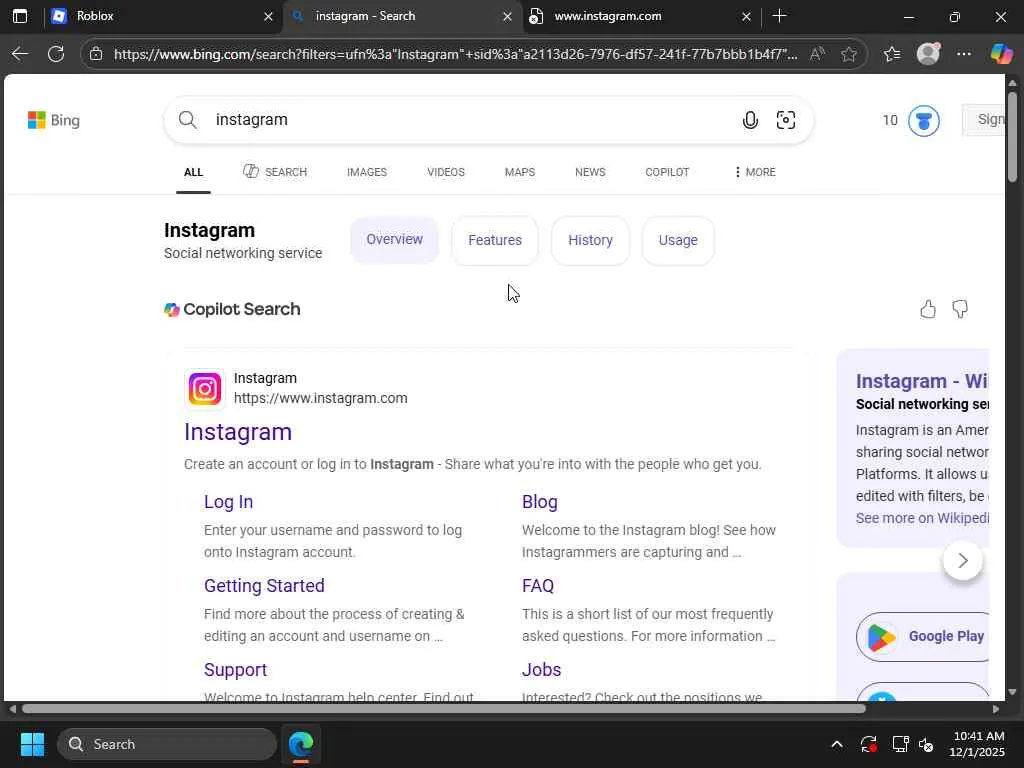Switch to NEWS results

pyautogui.click(x=590, y=172)
